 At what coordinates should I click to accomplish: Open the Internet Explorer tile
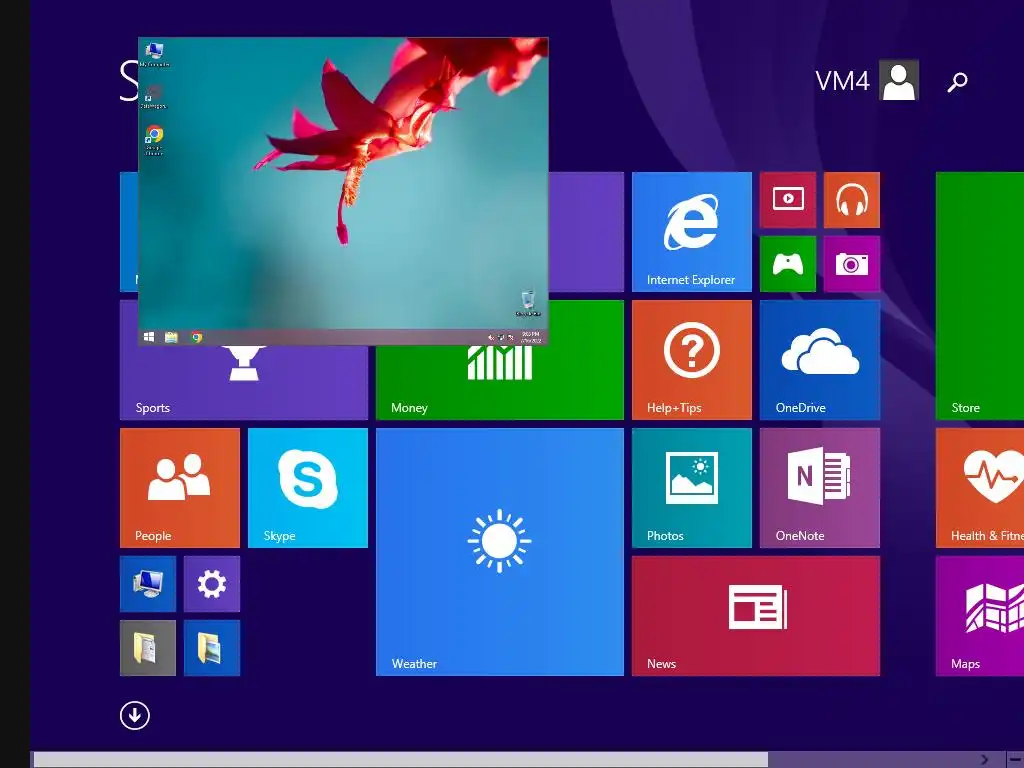coord(692,232)
